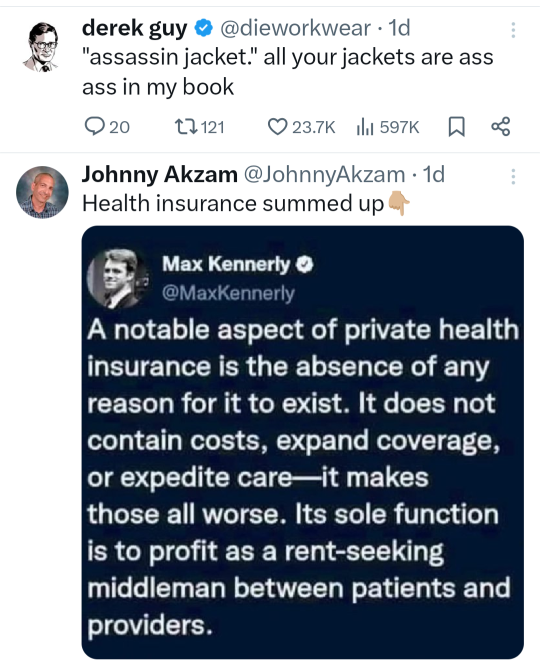The image size is (540, 663).
Task: Open Johnny Akzam's profile photo
Action: (42, 192)
